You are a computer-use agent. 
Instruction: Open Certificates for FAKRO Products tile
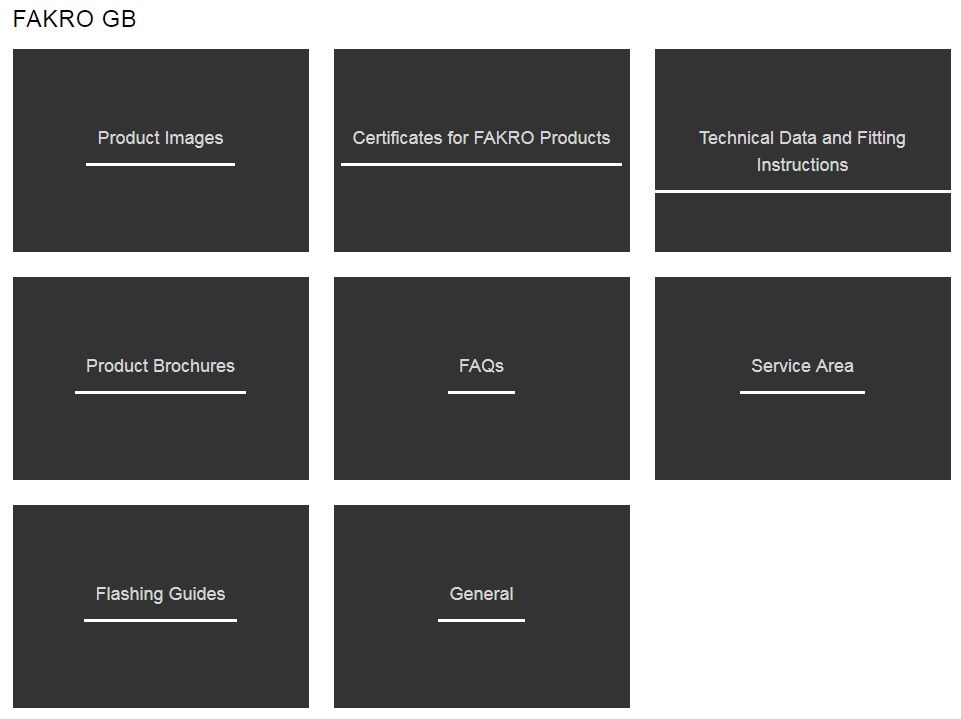[x=482, y=150]
